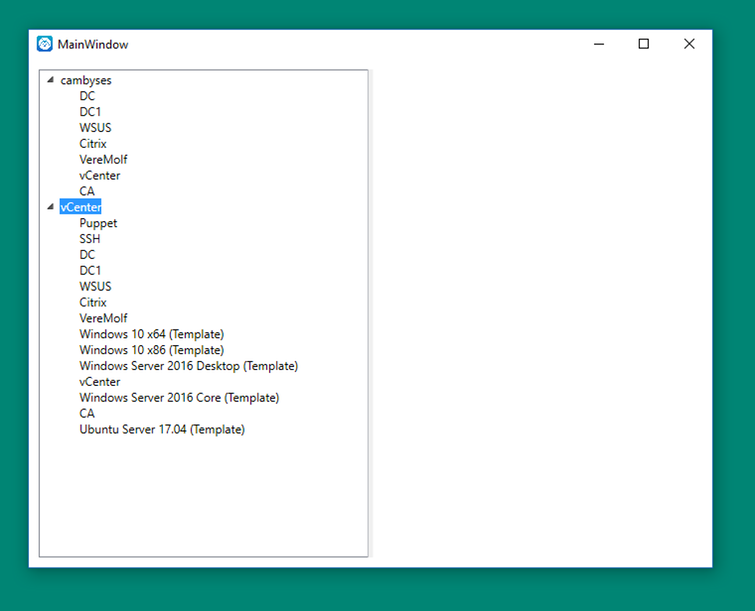Select the Puppet item
The height and width of the screenshot is (611, 755).
point(98,223)
